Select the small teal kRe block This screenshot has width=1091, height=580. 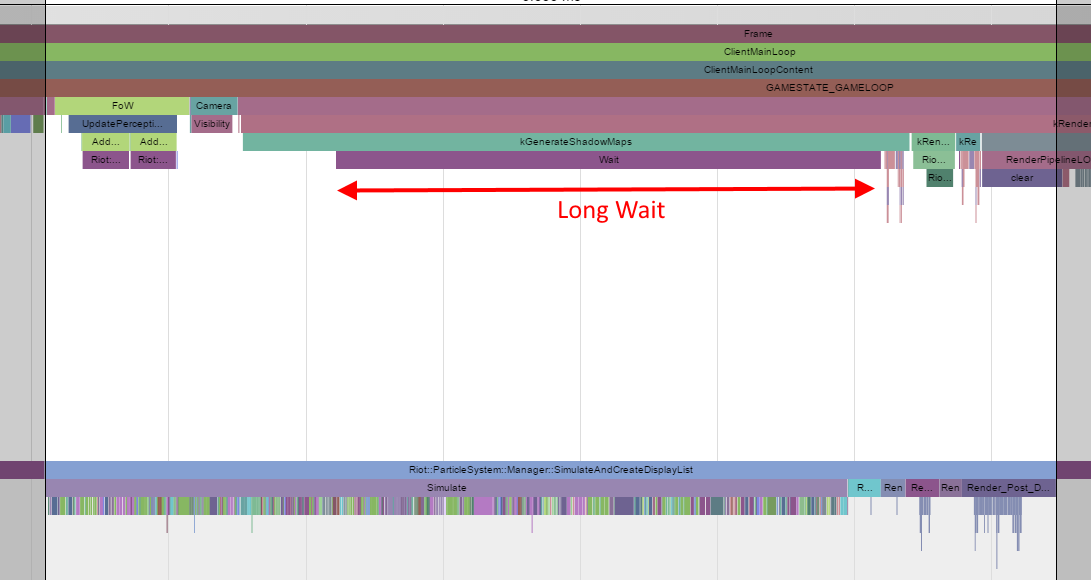(x=968, y=142)
